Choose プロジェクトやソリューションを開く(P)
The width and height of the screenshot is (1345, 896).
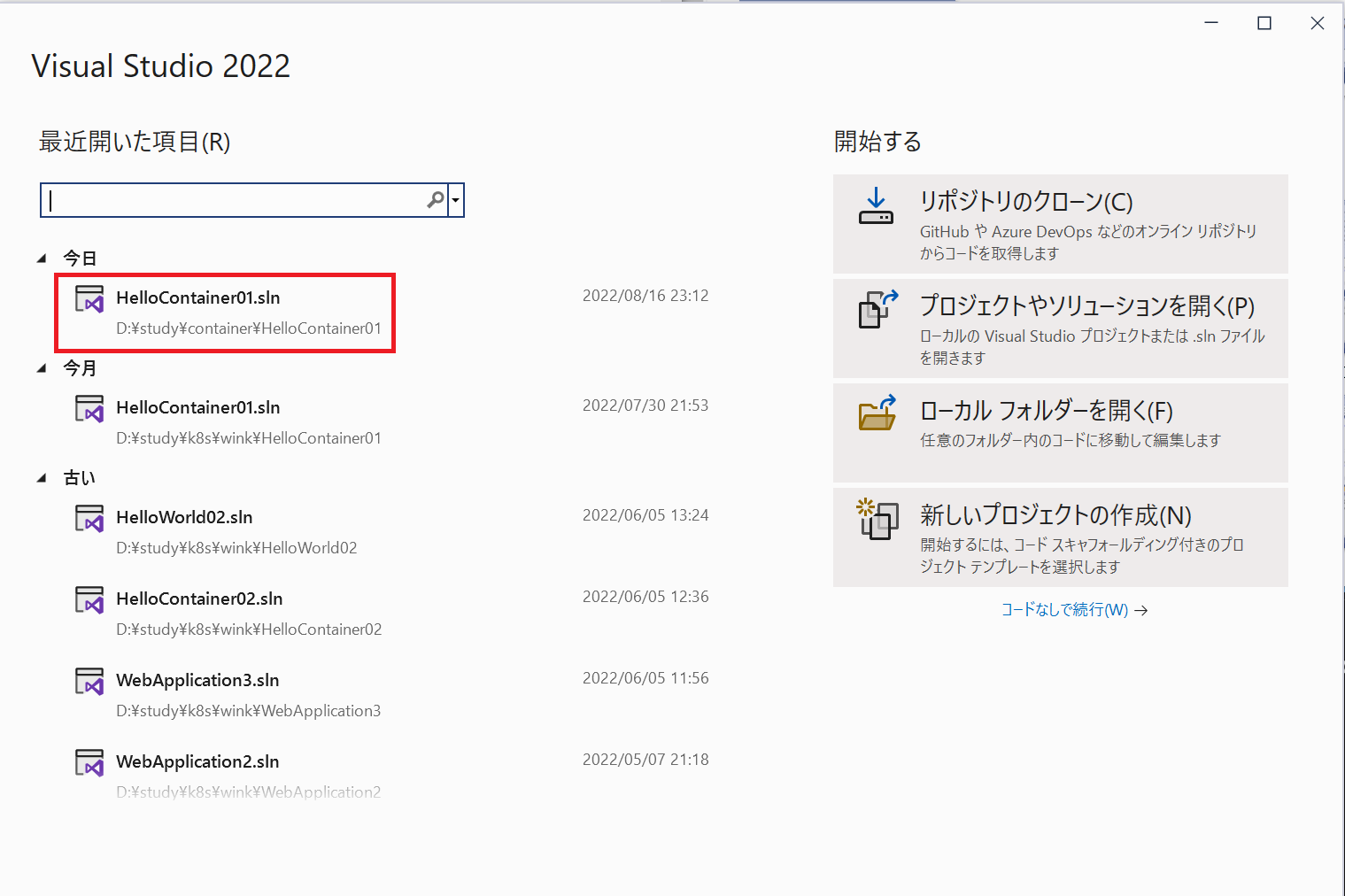click(1060, 328)
